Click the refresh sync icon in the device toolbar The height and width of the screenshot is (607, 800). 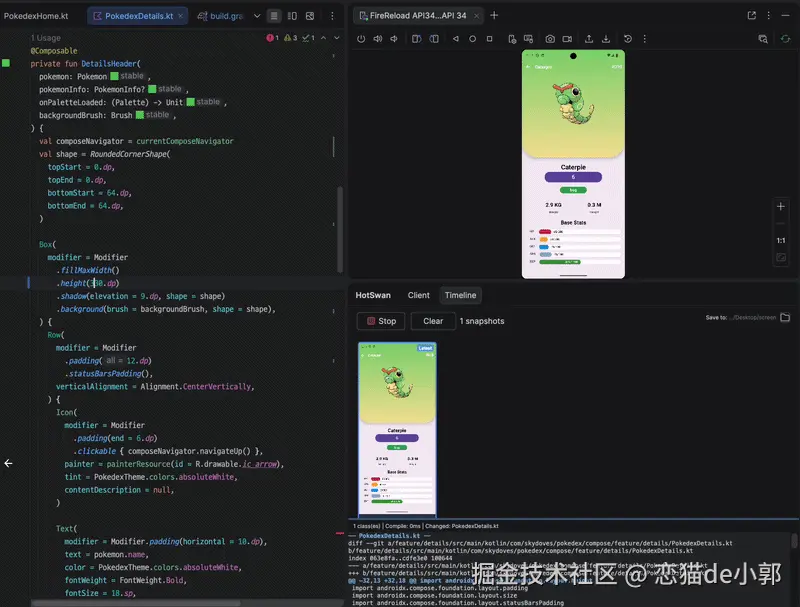coord(785,39)
